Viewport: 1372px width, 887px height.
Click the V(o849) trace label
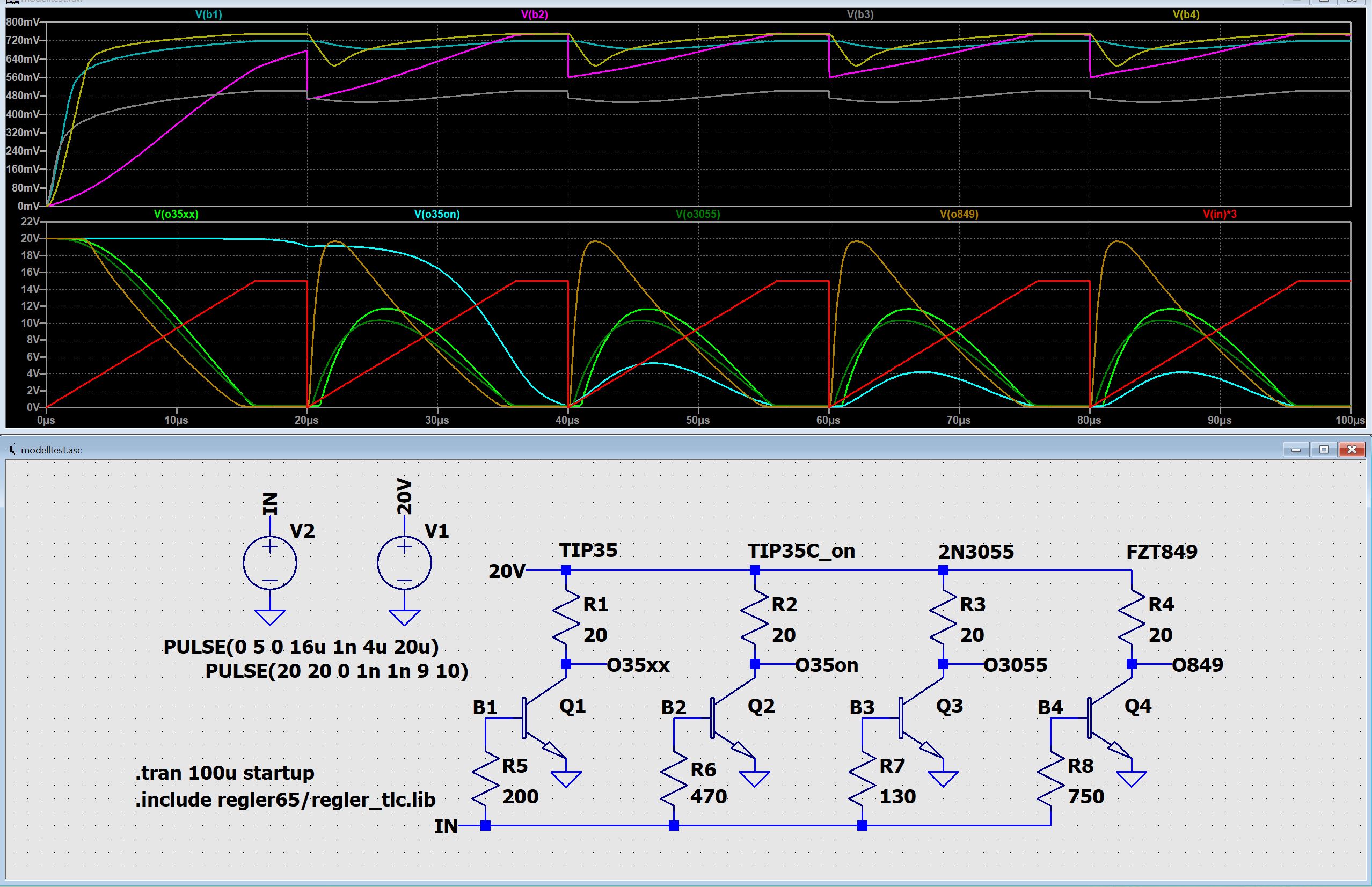click(x=959, y=214)
